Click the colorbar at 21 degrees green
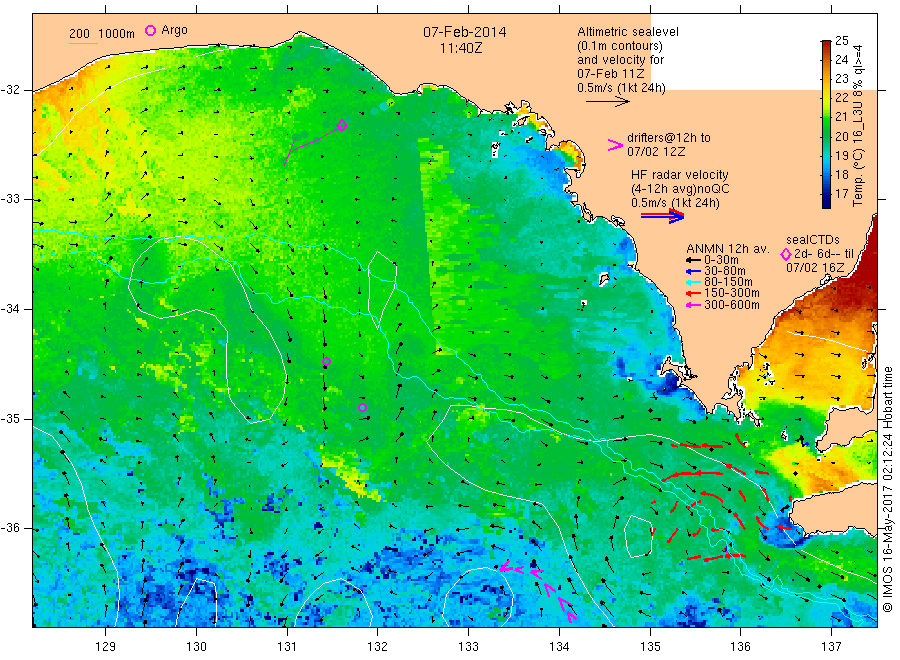 click(827, 117)
